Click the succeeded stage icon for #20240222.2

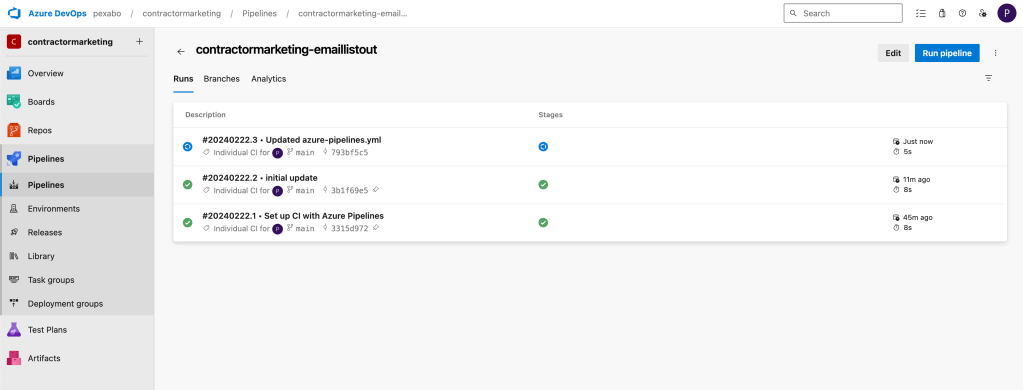click(x=543, y=185)
